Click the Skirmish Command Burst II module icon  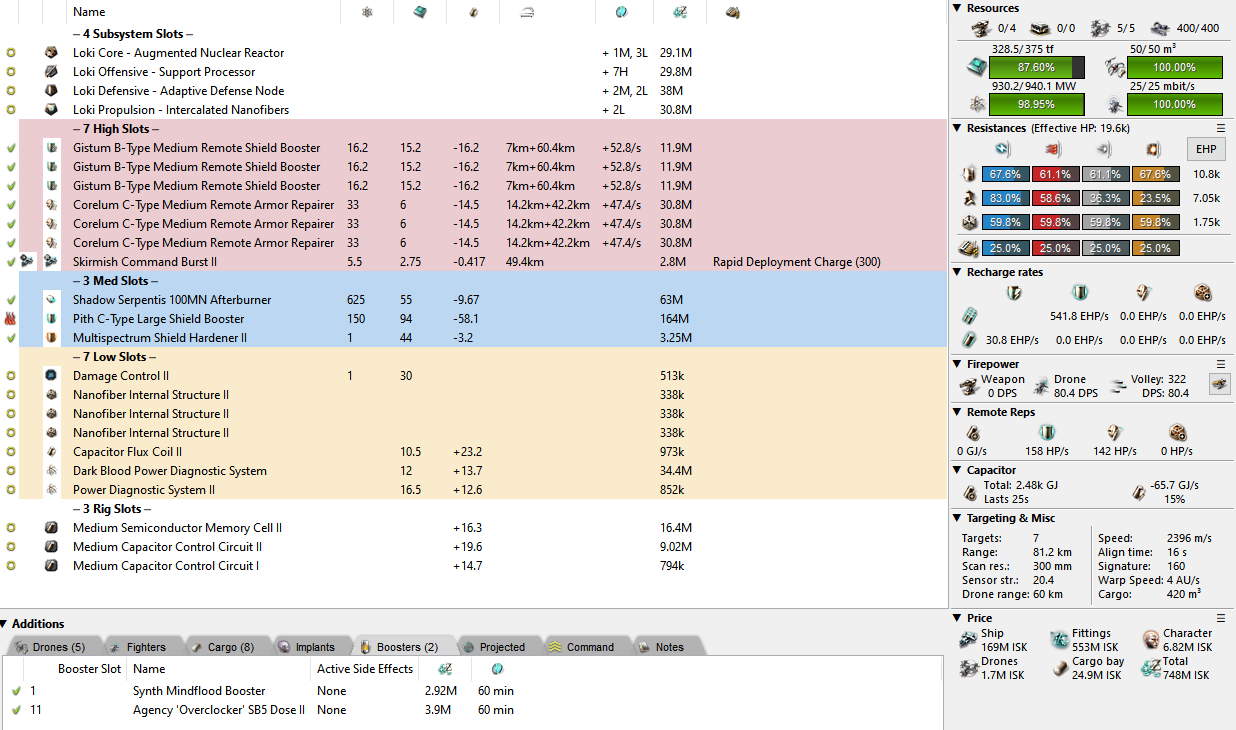[51, 262]
